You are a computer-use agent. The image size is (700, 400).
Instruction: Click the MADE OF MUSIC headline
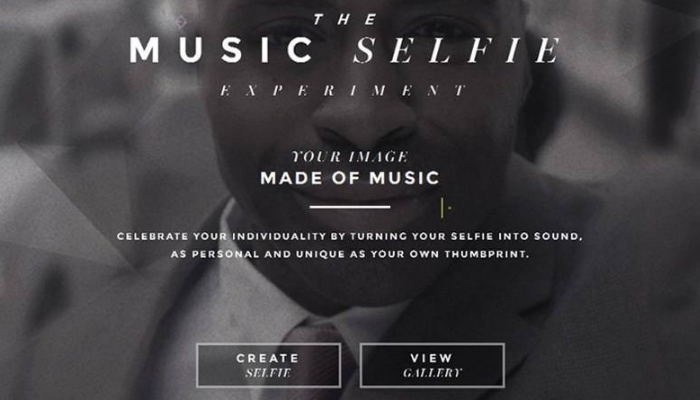350,178
